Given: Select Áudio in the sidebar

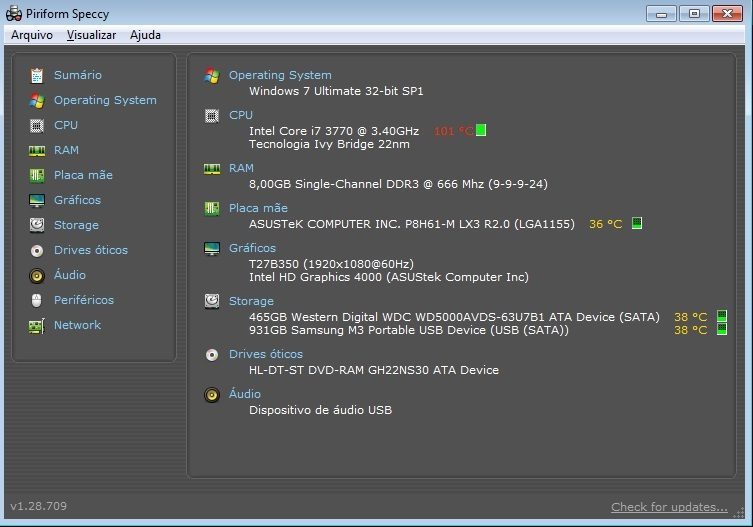Looking at the screenshot, I should coord(70,275).
